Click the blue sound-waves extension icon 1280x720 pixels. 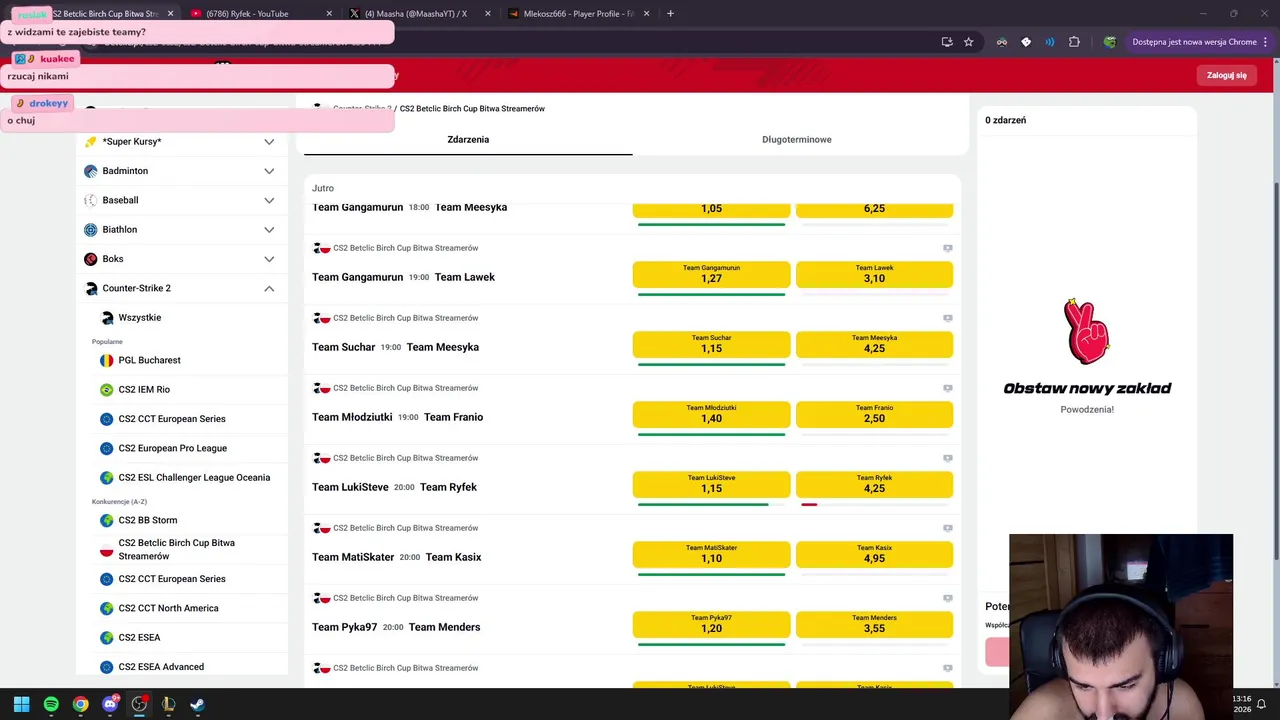[x=1050, y=42]
